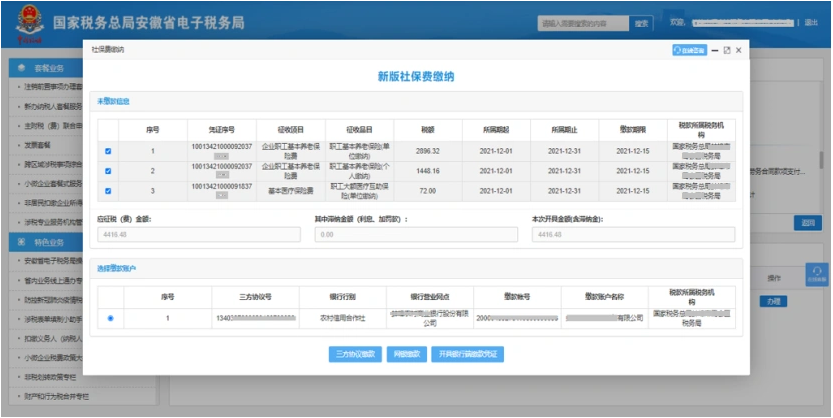Click the 税额 cell showing 72.00
Viewport: 833px width, 418px height.
428,191
